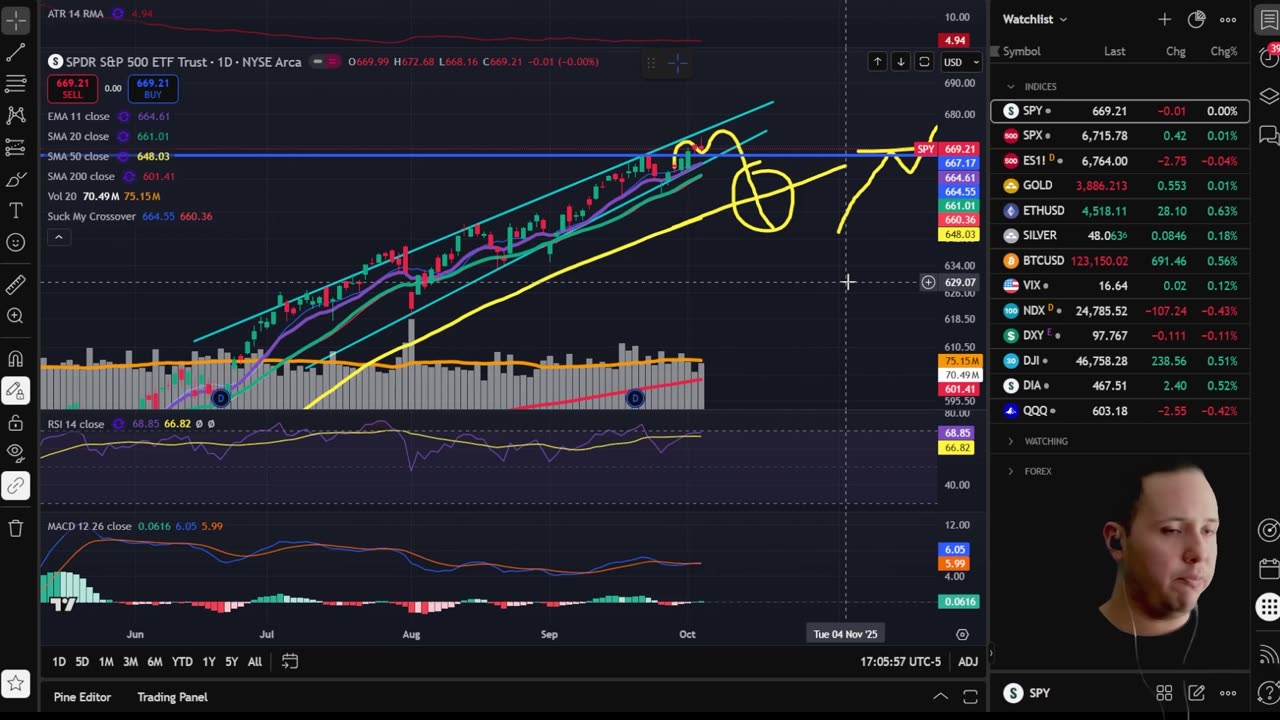Select the crosshair cursor tool
Image resolution: width=1280 pixels, height=720 pixels.
coord(16,20)
